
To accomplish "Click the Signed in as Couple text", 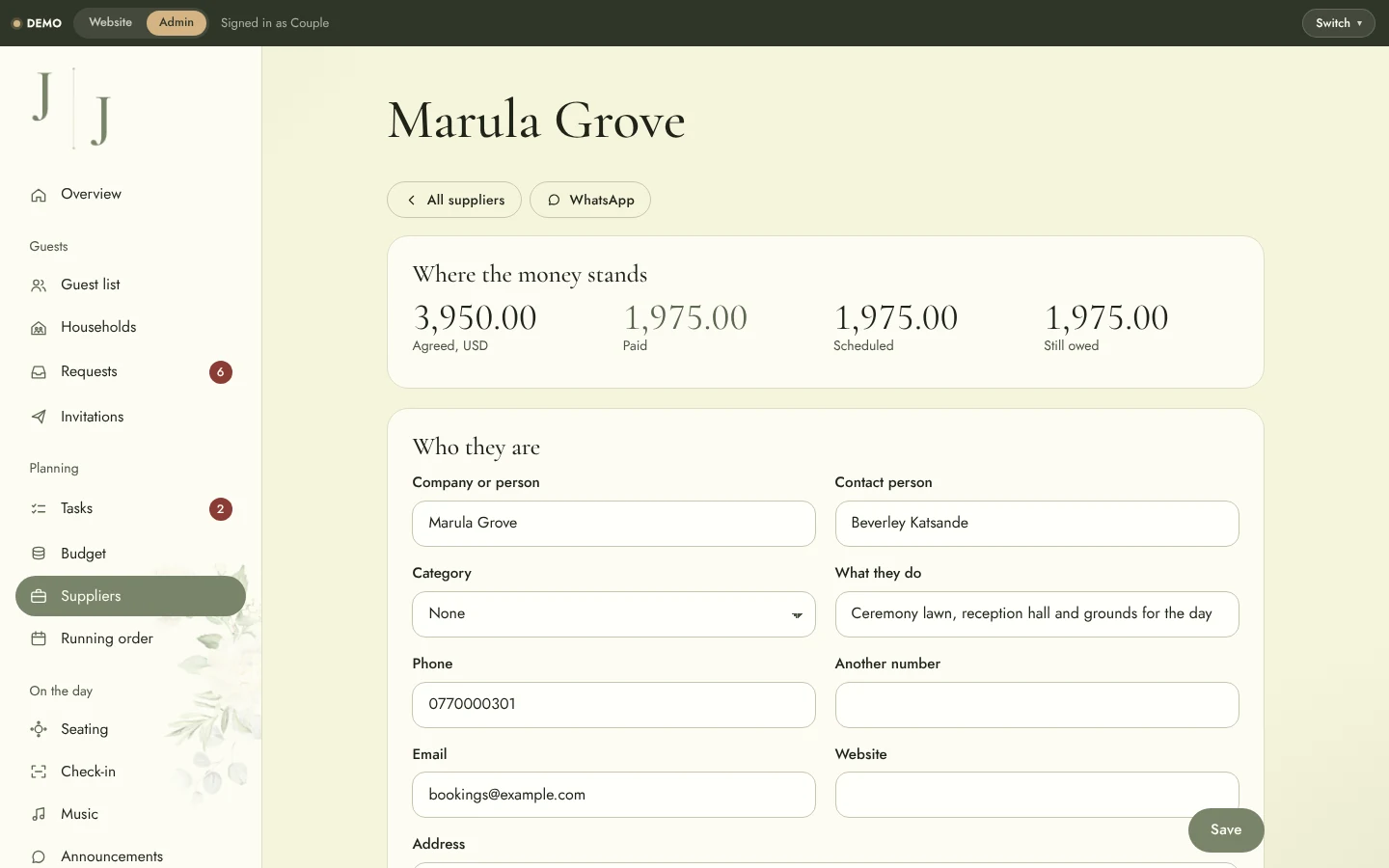I will pyautogui.click(x=275, y=23).
